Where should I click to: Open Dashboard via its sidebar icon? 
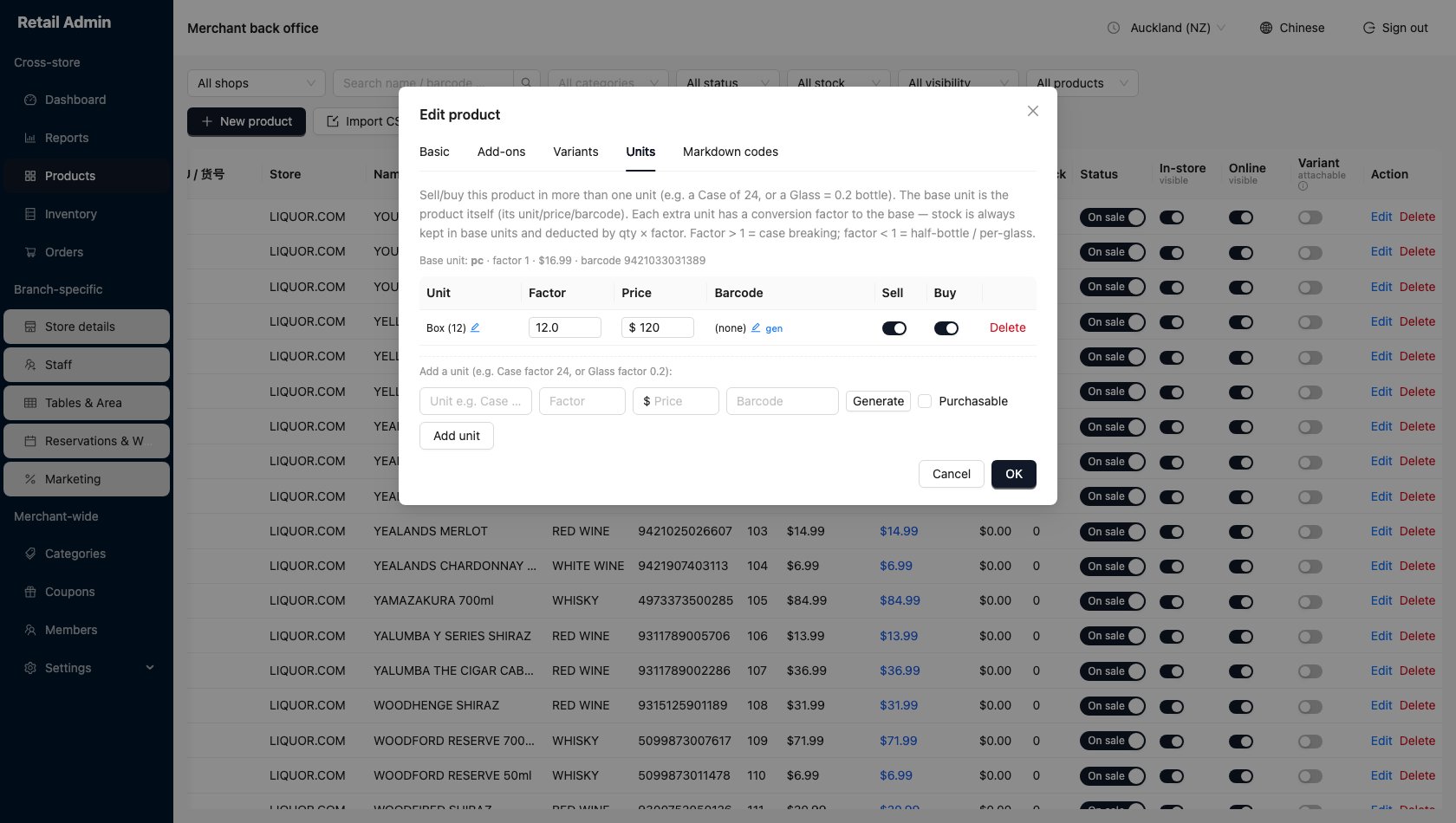click(x=30, y=100)
